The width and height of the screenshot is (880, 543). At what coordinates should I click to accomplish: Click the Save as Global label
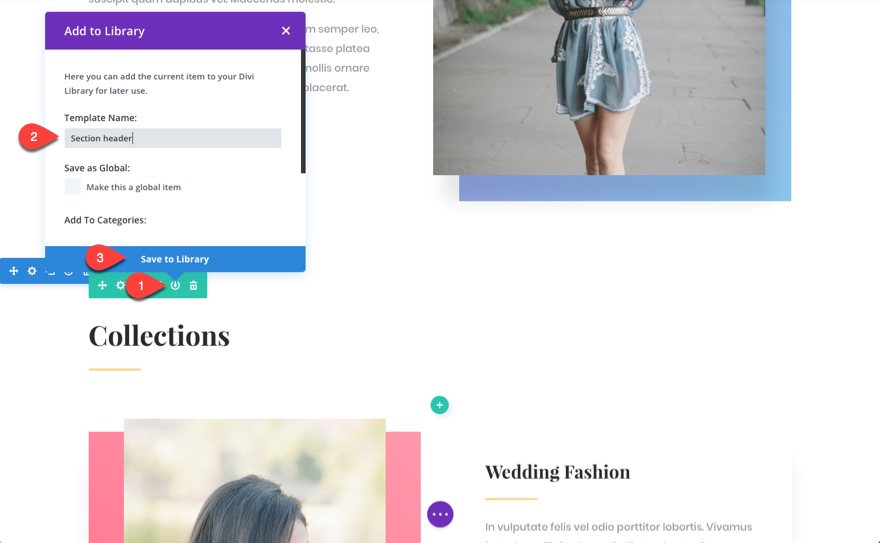[97, 168]
